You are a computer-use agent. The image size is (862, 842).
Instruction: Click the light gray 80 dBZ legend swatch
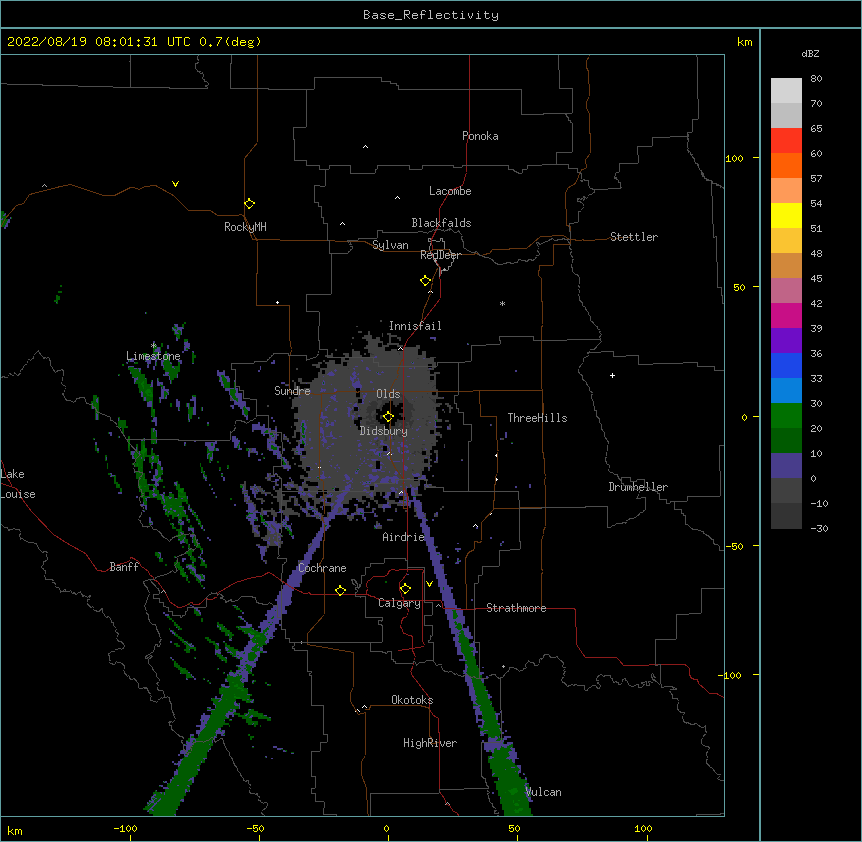[786, 90]
